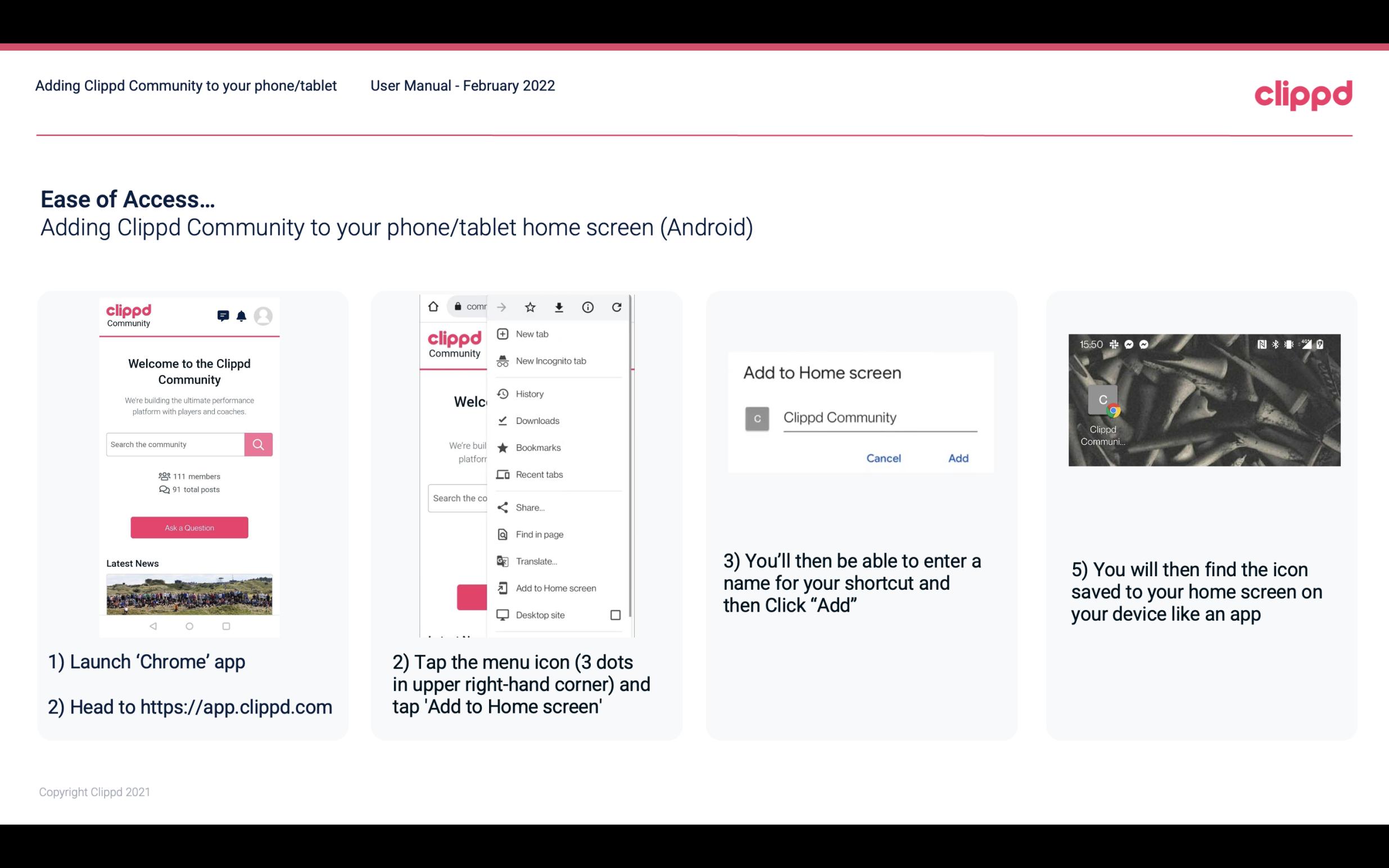Open the Translate option in Chrome menu
The height and width of the screenshot is (868, 1389).
(537, 560)
